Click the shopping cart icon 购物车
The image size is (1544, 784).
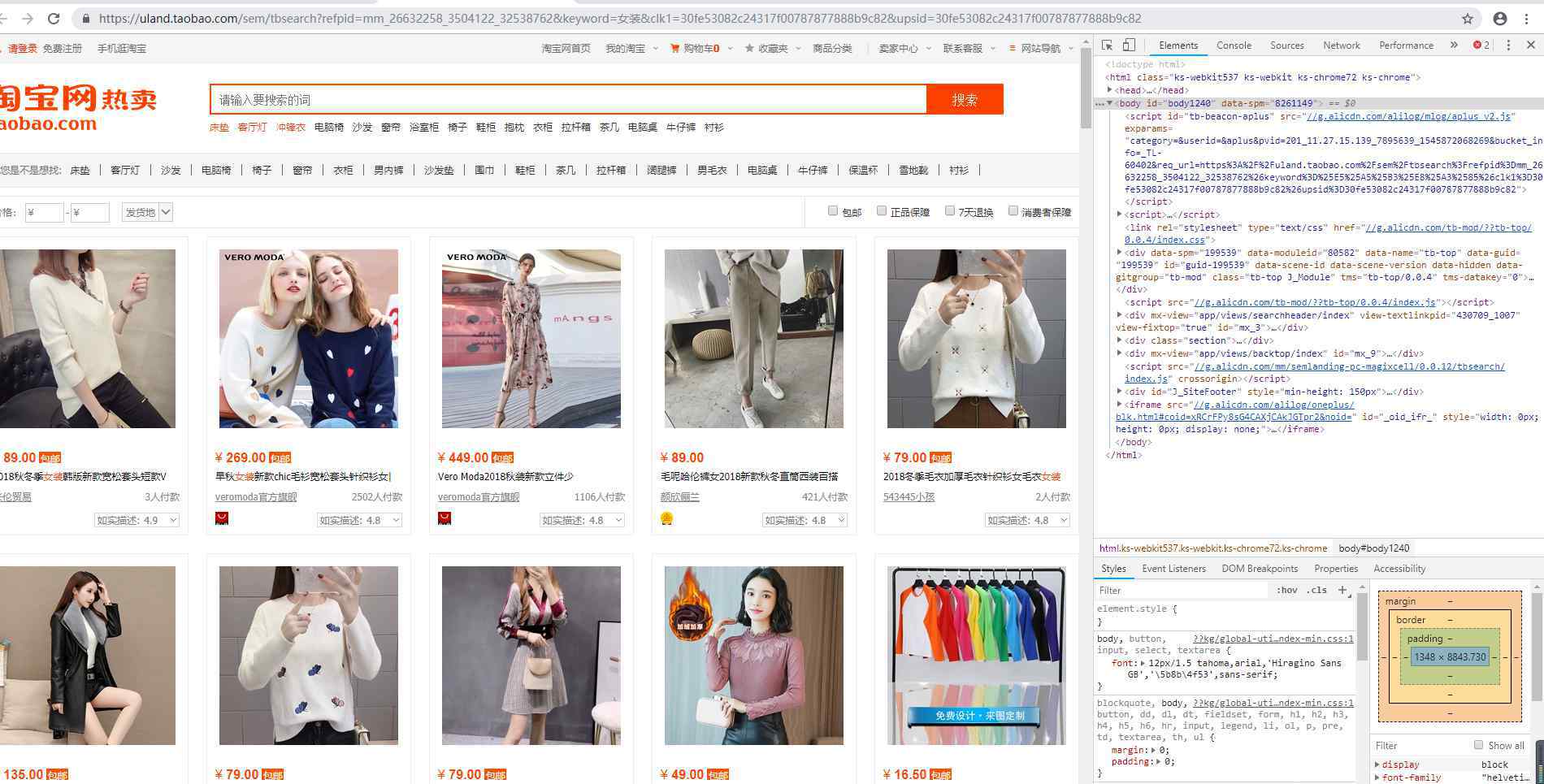674,49
